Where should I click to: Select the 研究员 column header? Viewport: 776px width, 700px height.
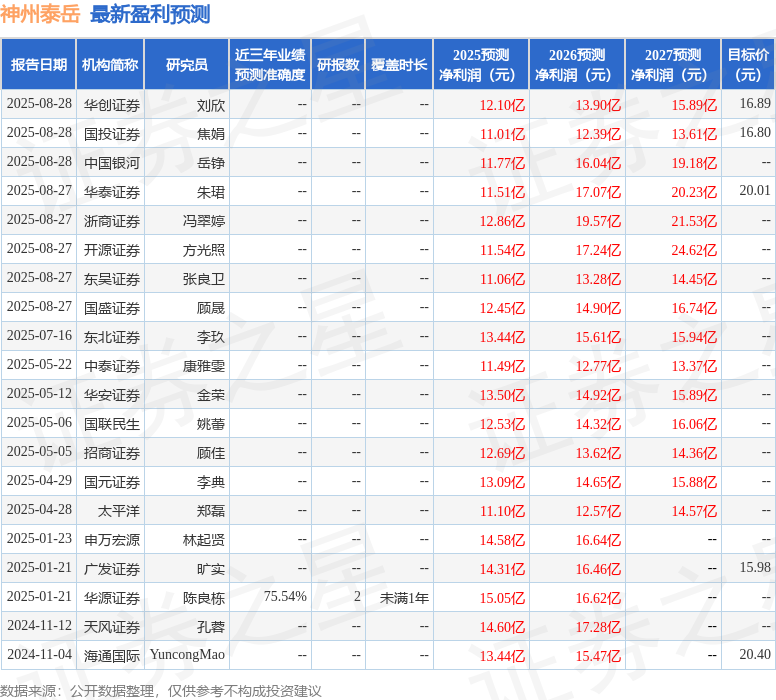pos(187,64)
